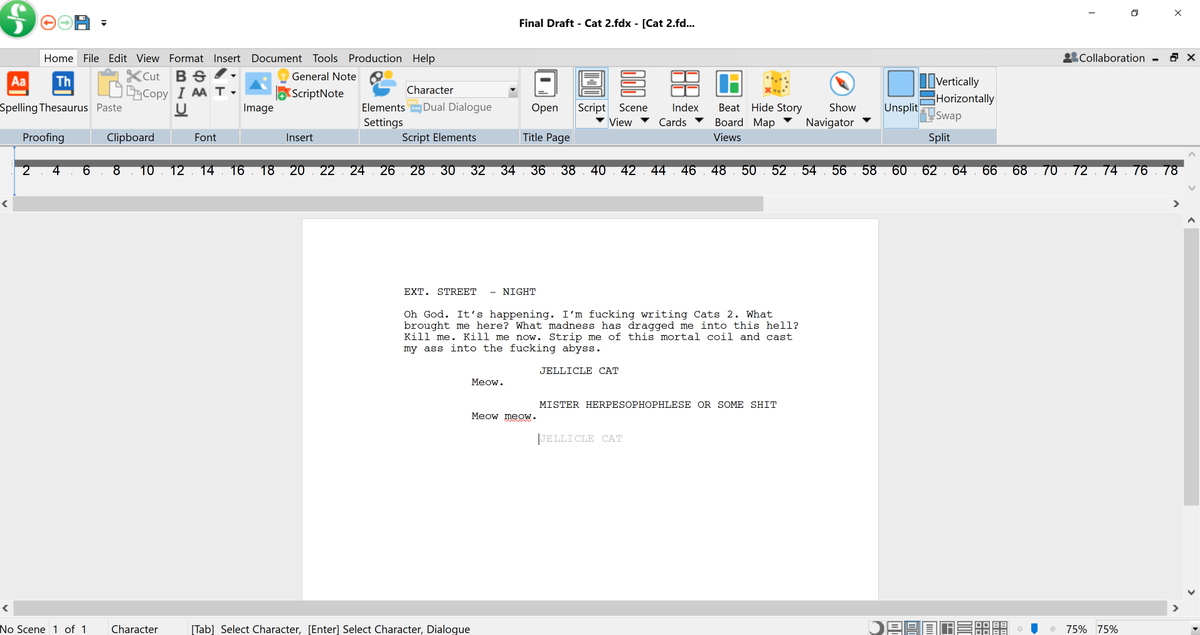Insert an Image into the script
The width and height of the screenshot is (1200, 635).
258,92
